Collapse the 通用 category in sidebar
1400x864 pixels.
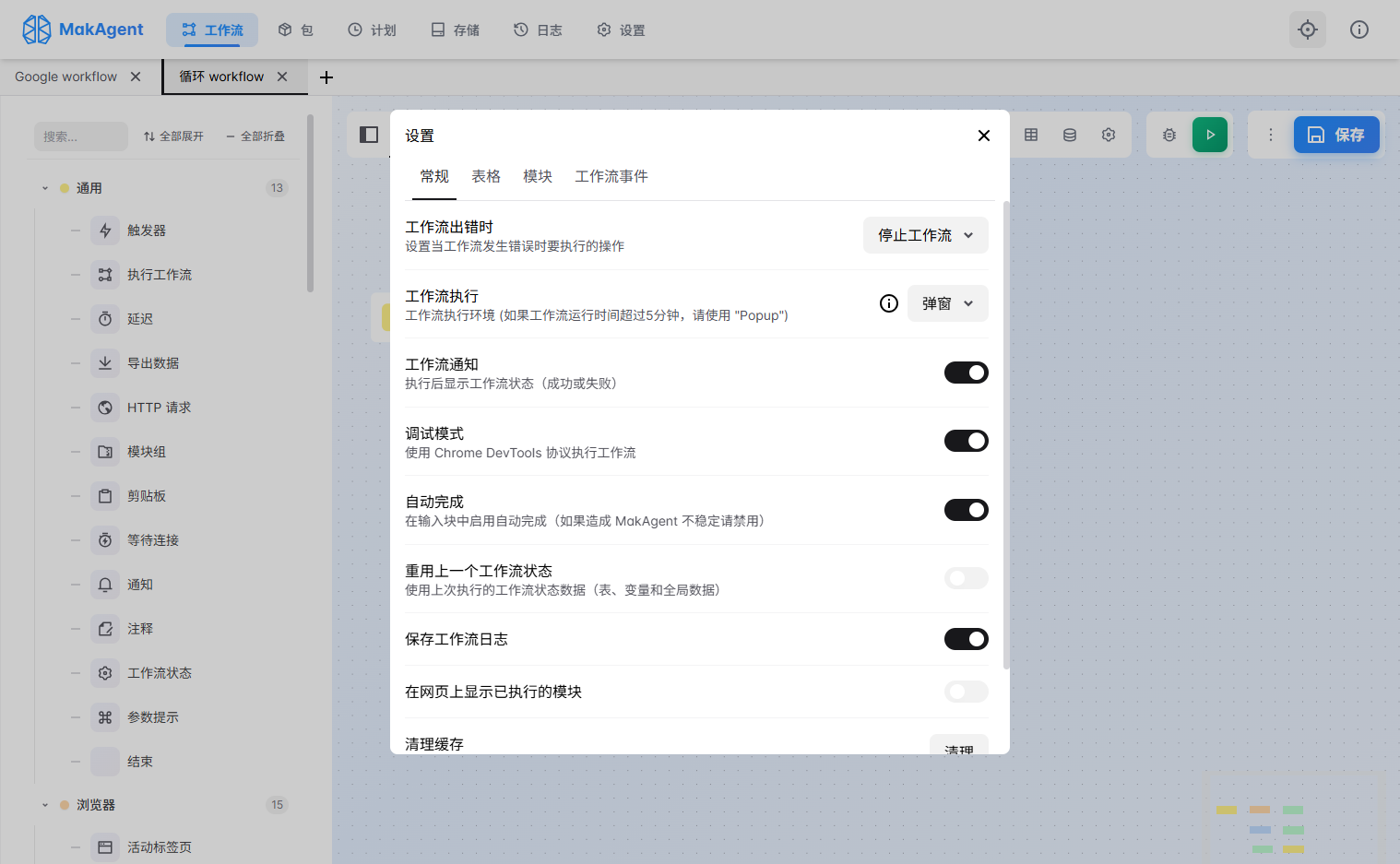pos(44,187)
